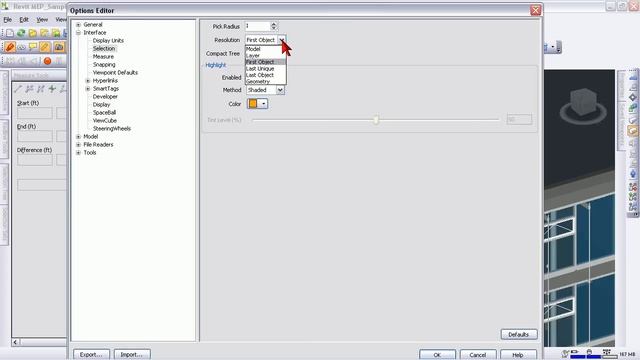The width and height of the screenshot is (640, 360).
Task: Choose First Object in Resolution list
Action: click(265, 62)
